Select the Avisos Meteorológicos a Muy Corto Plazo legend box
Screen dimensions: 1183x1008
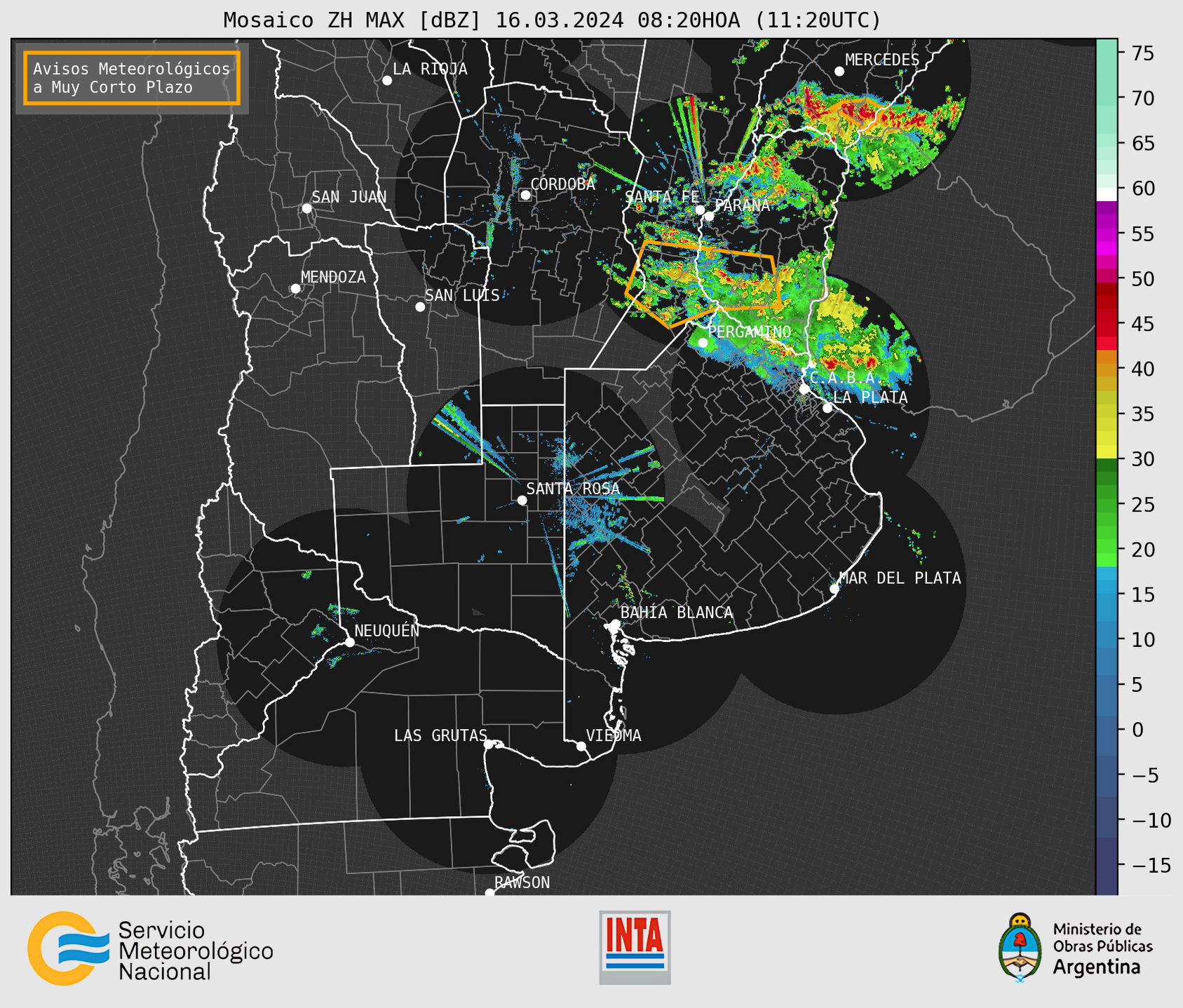[132, 78]
